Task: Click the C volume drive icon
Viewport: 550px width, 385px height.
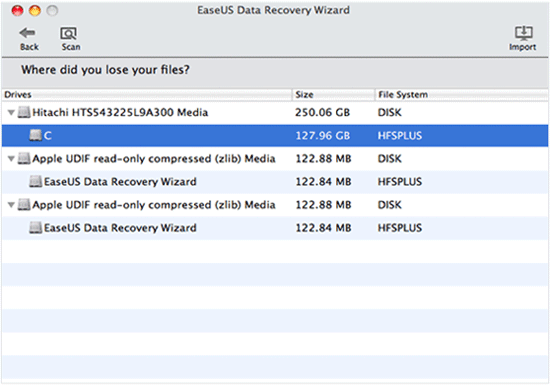Action: 35,135
